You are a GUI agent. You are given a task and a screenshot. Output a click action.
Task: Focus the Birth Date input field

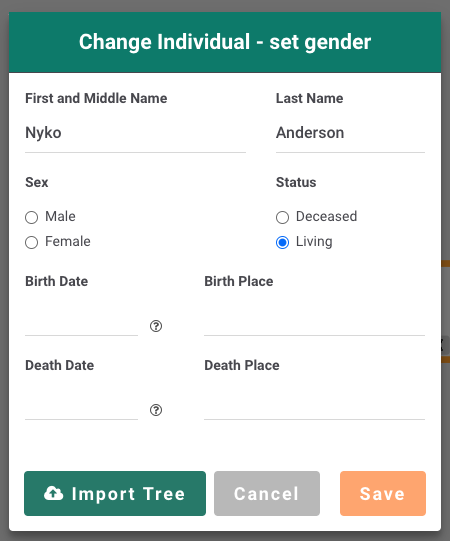click(x=81, y=325)
